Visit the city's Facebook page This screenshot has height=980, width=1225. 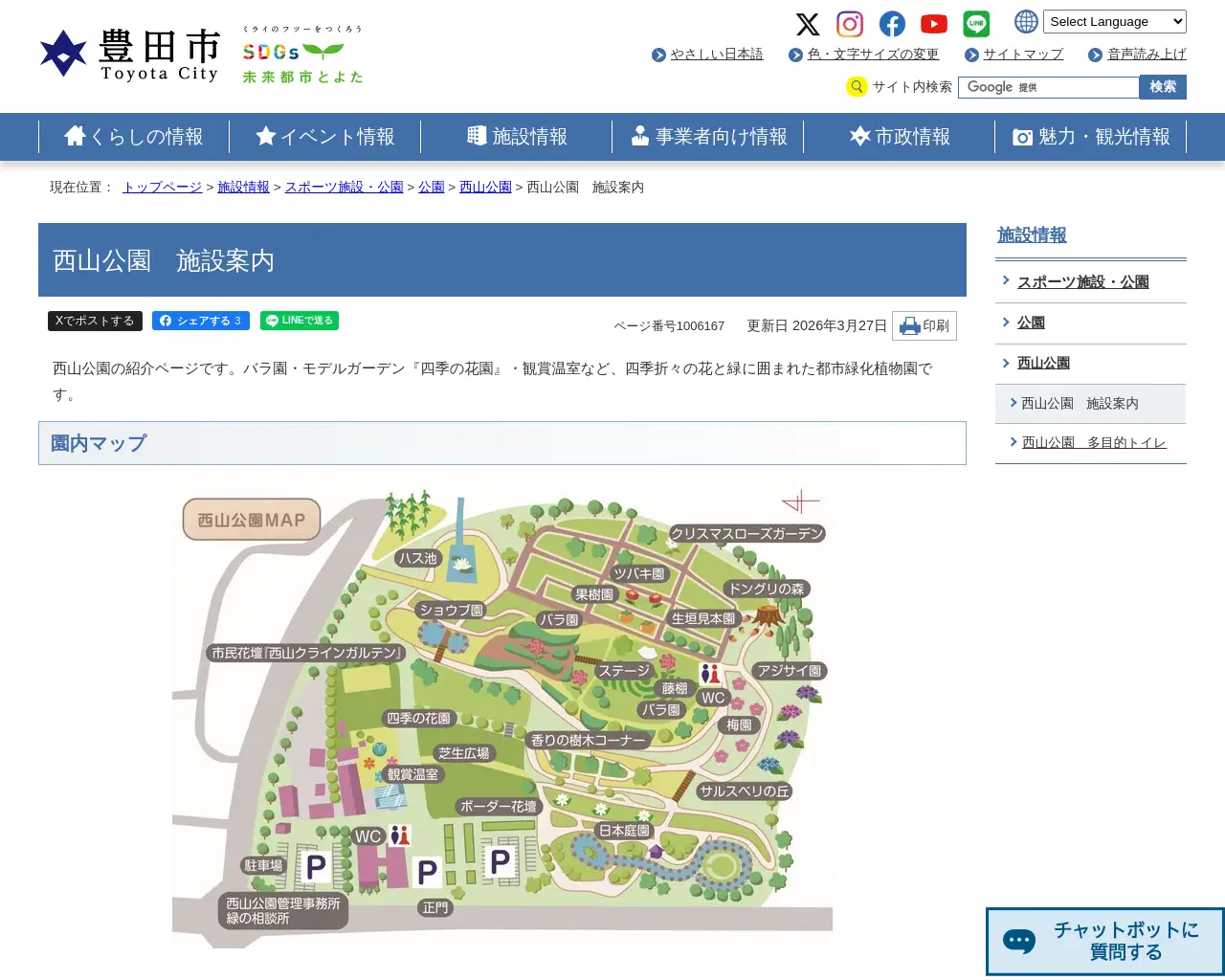coord(892,24)
